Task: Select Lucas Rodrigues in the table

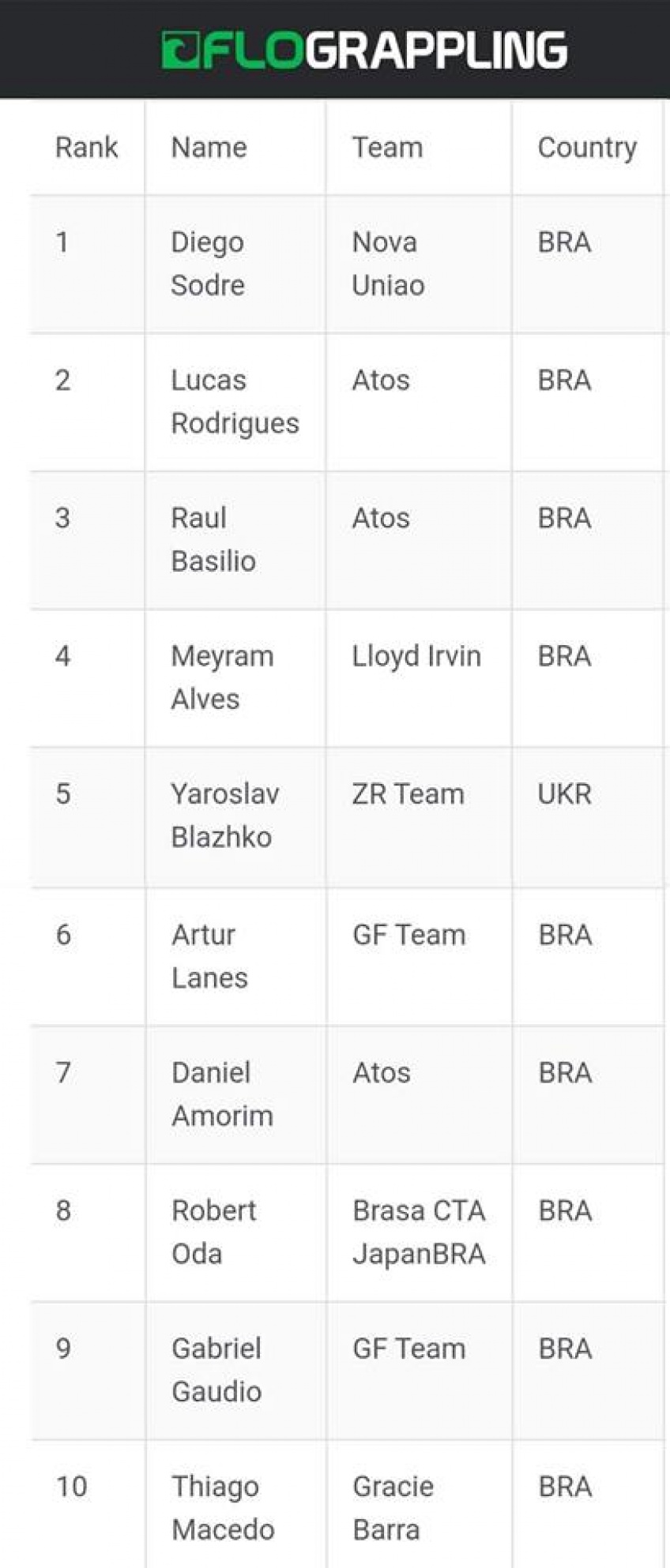Action: 235,402
